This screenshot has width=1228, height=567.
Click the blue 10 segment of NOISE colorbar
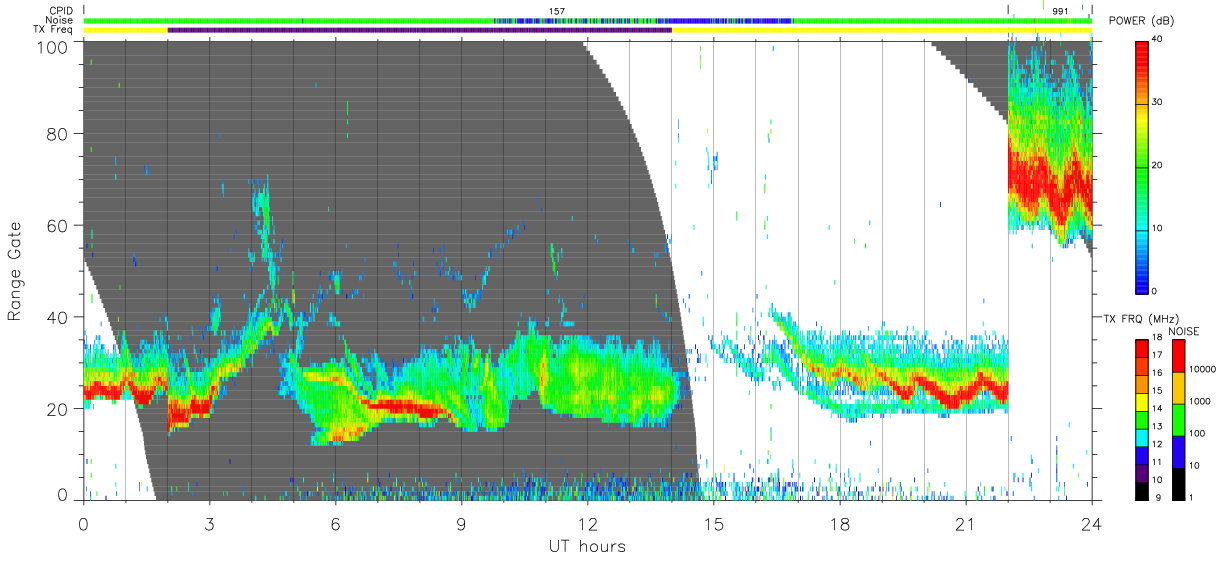point(1177,452)
